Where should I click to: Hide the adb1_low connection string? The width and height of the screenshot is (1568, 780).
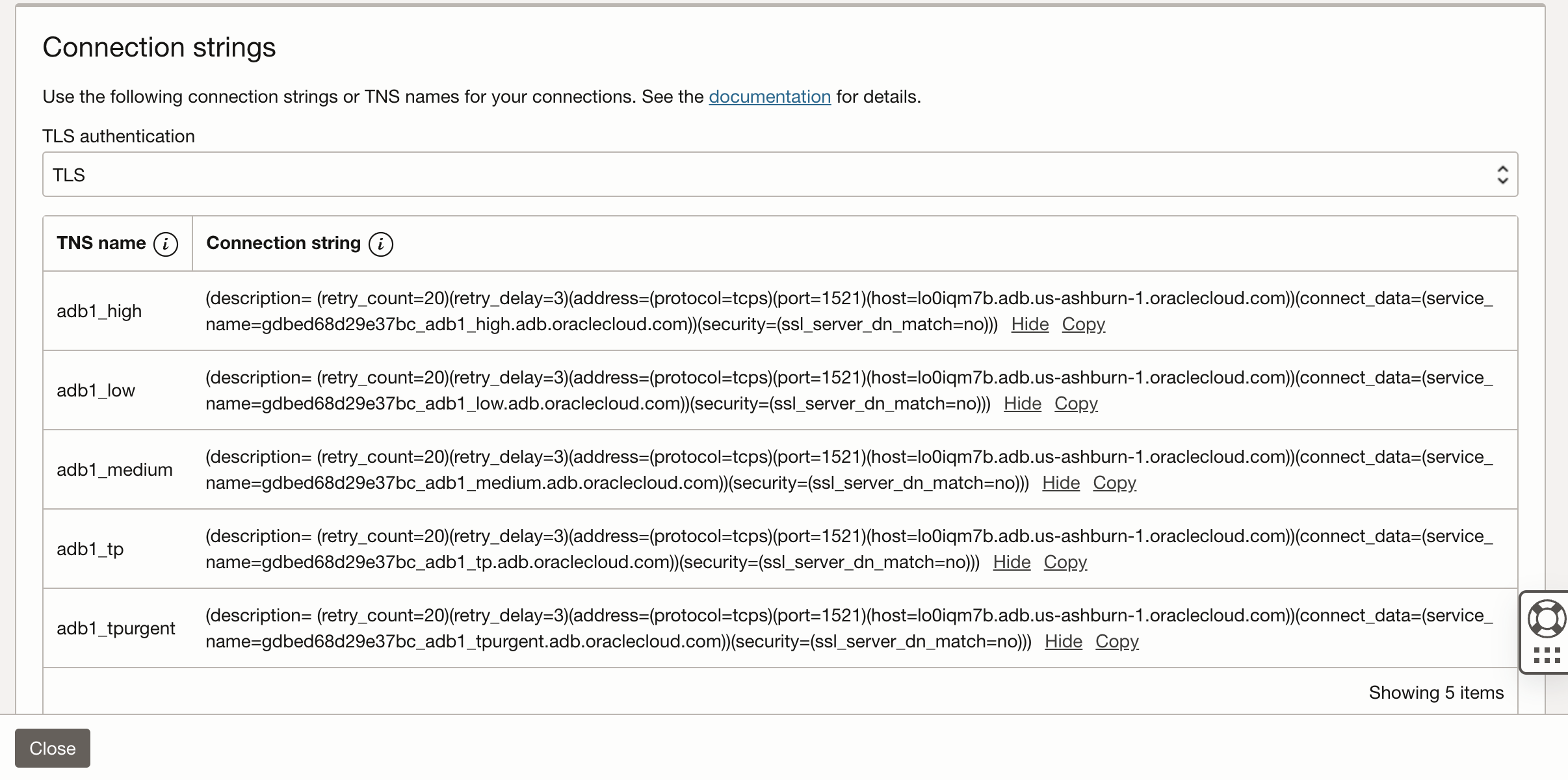coord(1023,403)
